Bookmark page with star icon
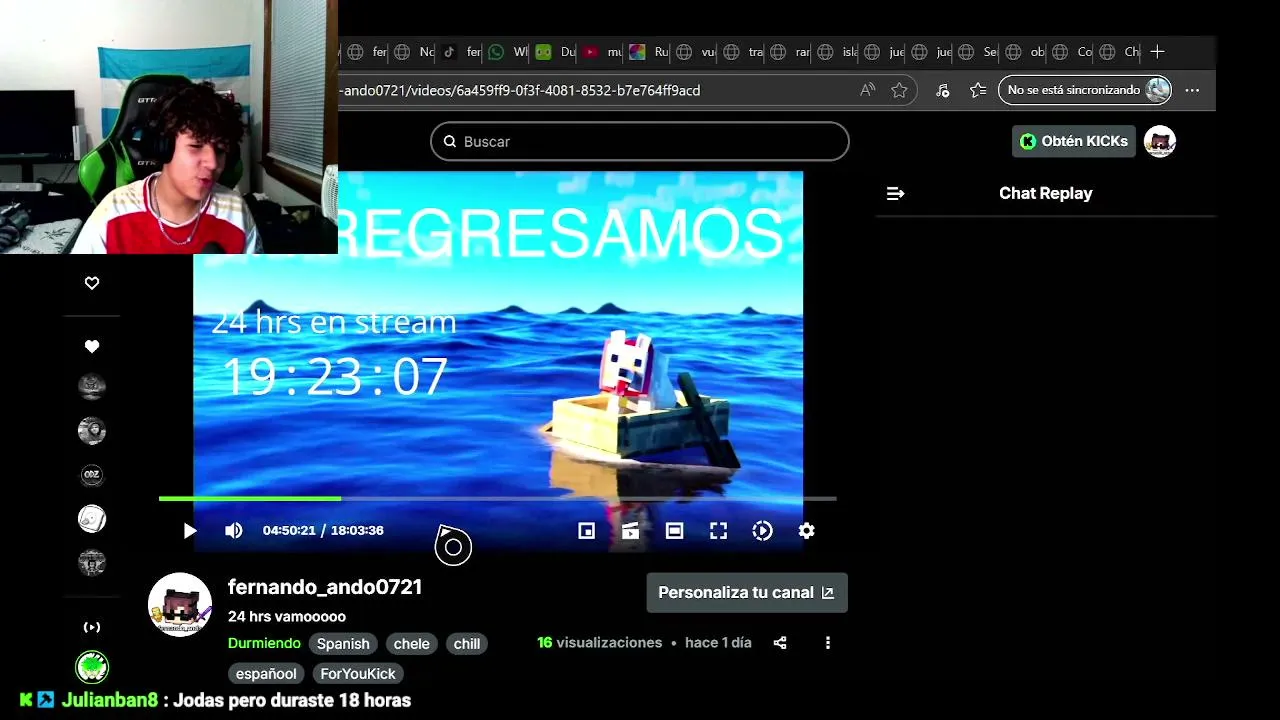 coord(899,90)
